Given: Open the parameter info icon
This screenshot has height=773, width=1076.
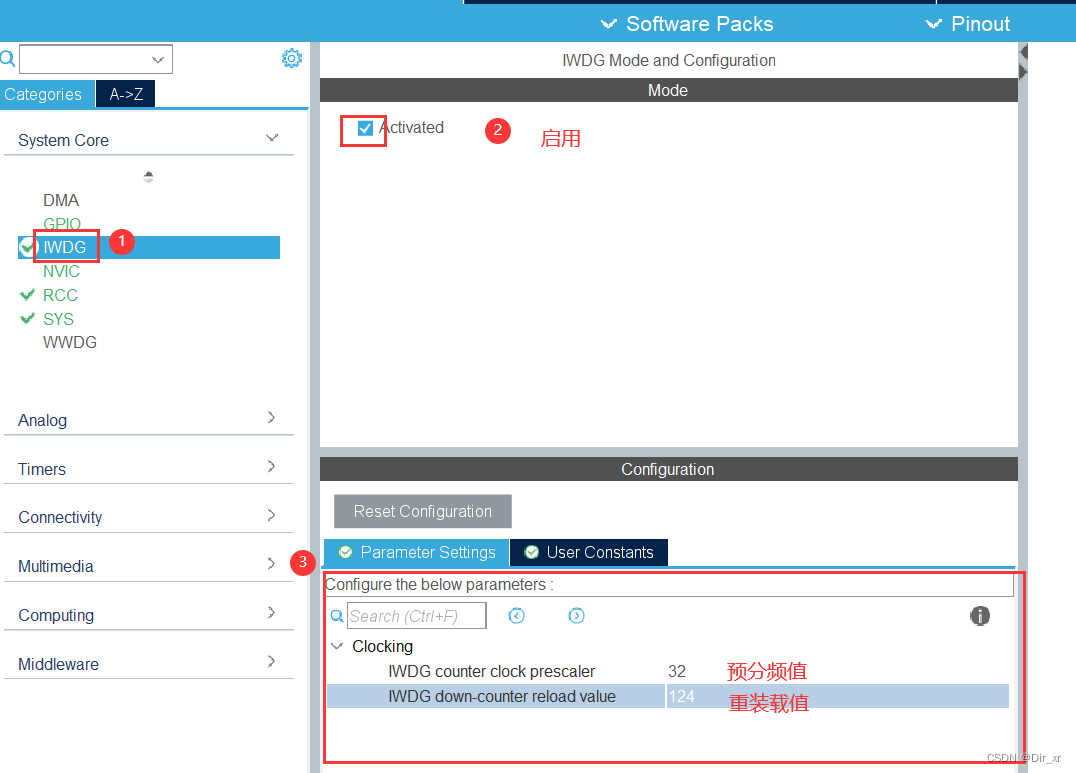Looking at the screenshot, I should point(980,616).
